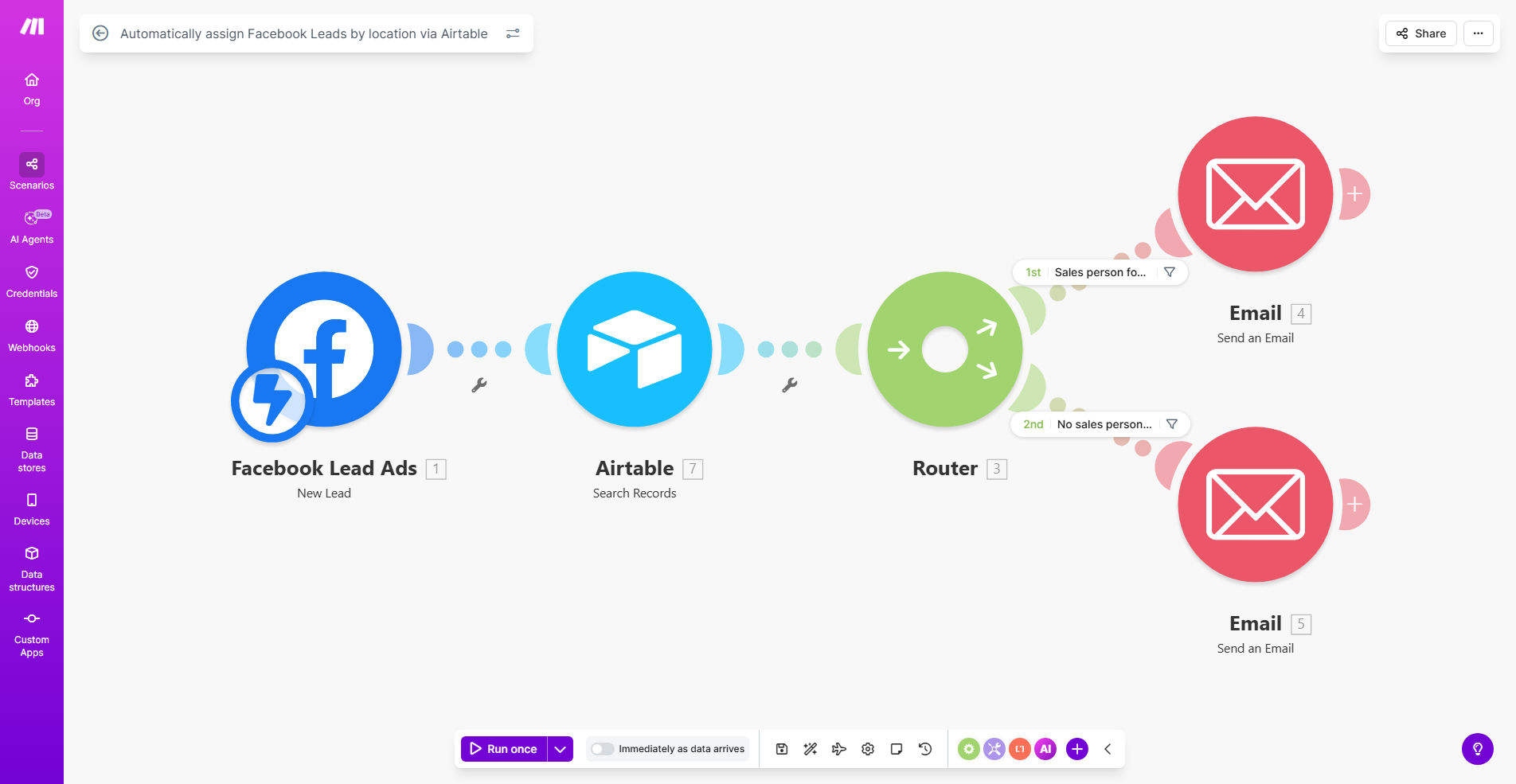The width and height of the screenshot is (1516, 784).
Task: Click the Make logo
Action: tap(32, 26)
